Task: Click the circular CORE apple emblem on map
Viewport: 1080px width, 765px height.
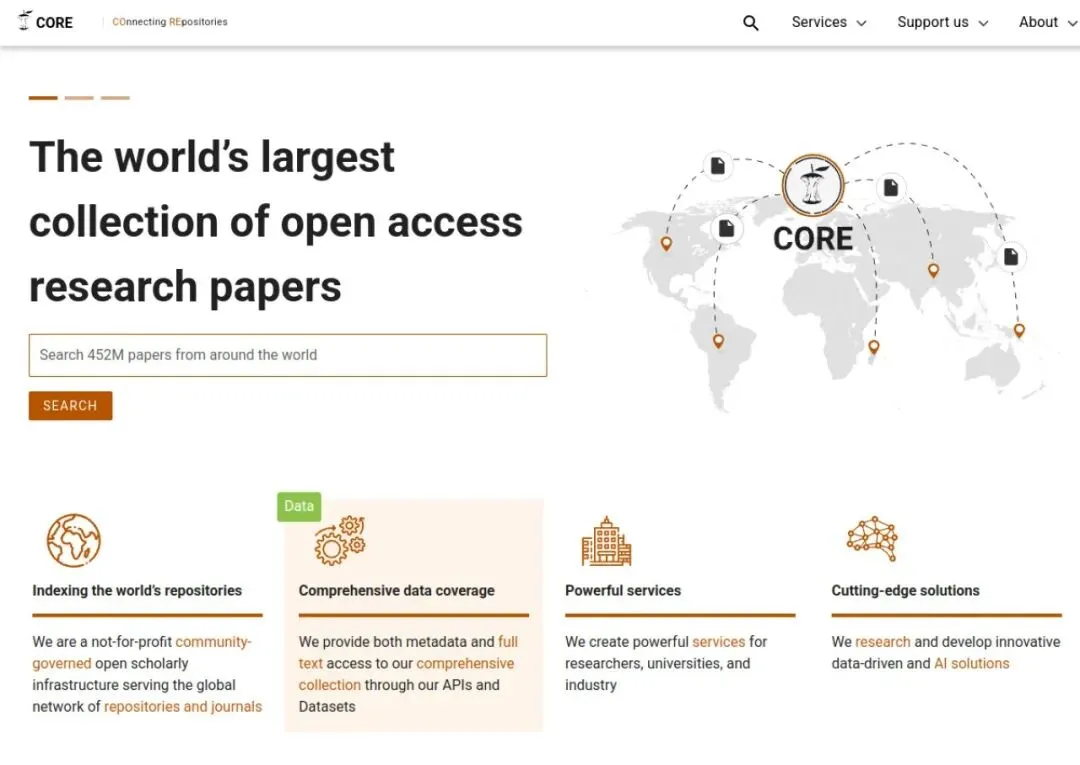Action: click(x=813, y=185)
